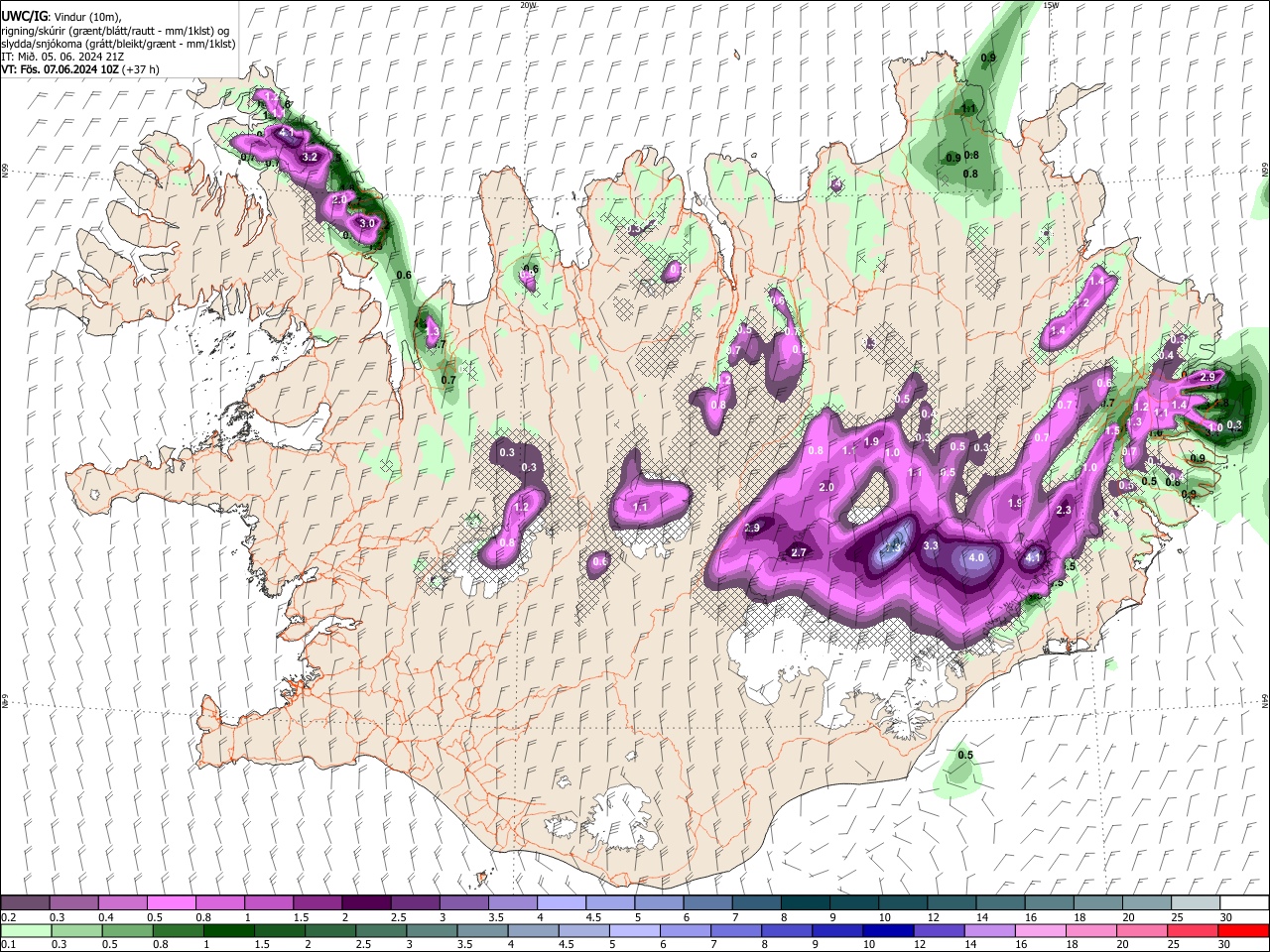Viewport: 1270px width, 952px height.
Task: Click the '2.3' precipitation value on the map
Action: pyautogui.click(x=1065, y=510)
